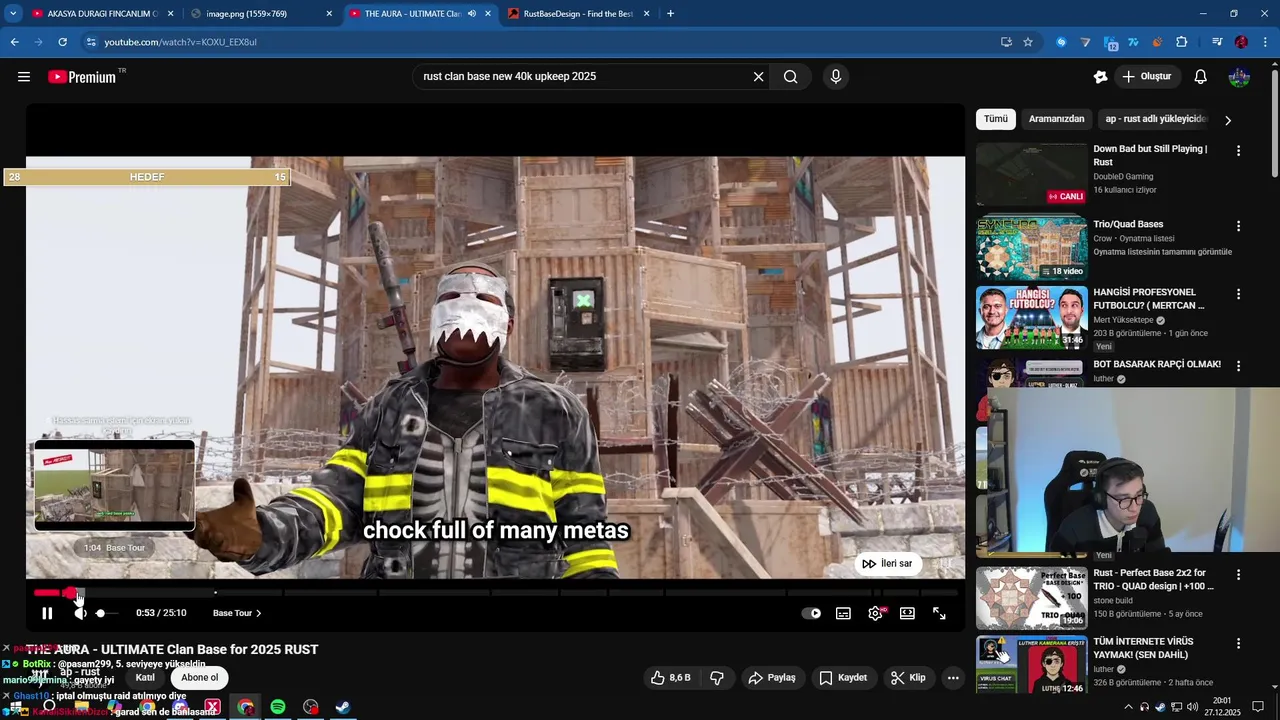Image resolution: width=1280 pixels, height=720 pixels.
Task: Expand the Base Tour chapter list
Action: tap(237, 613)
